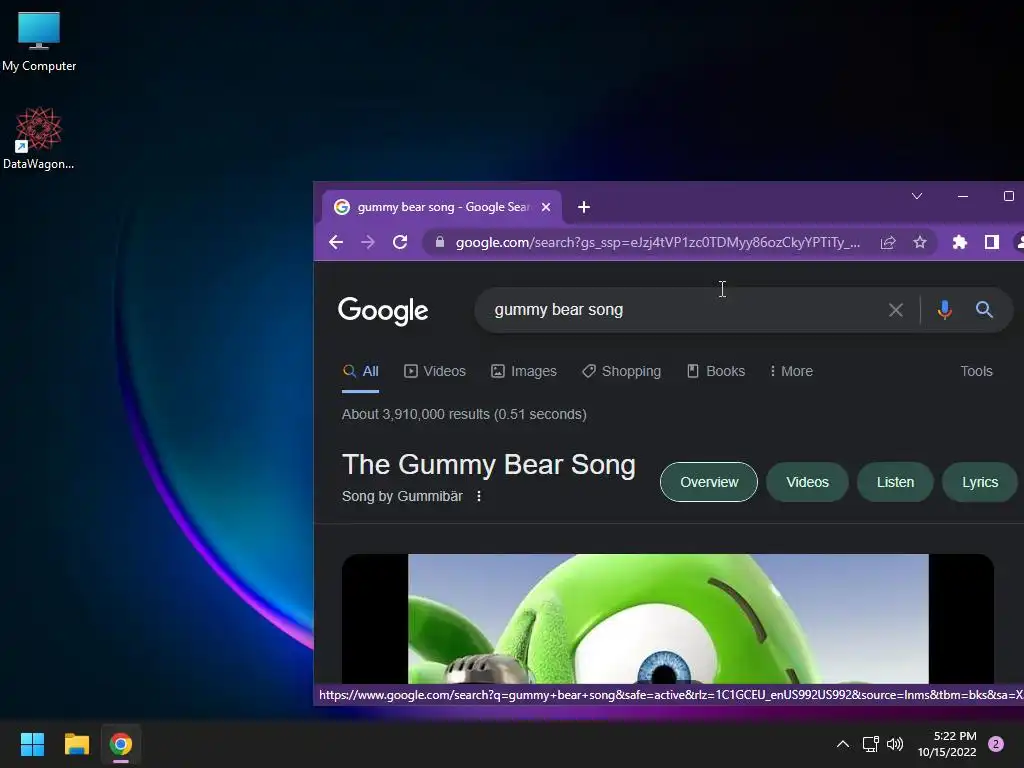1024x768 pixels.
Task: Click the results count text
Action: [x=464, y=414]
